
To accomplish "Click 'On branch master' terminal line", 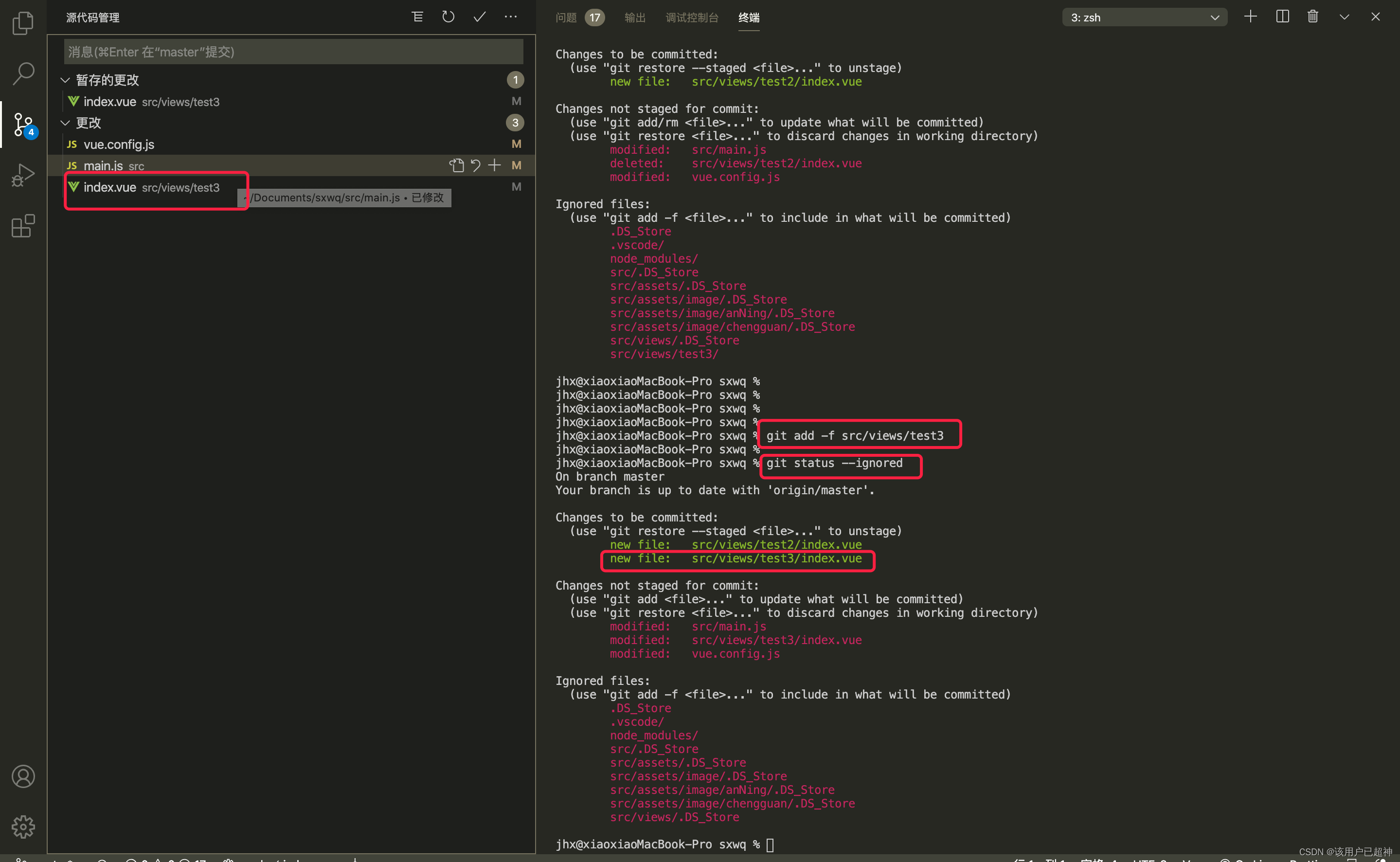I will (x=610, y=477).
